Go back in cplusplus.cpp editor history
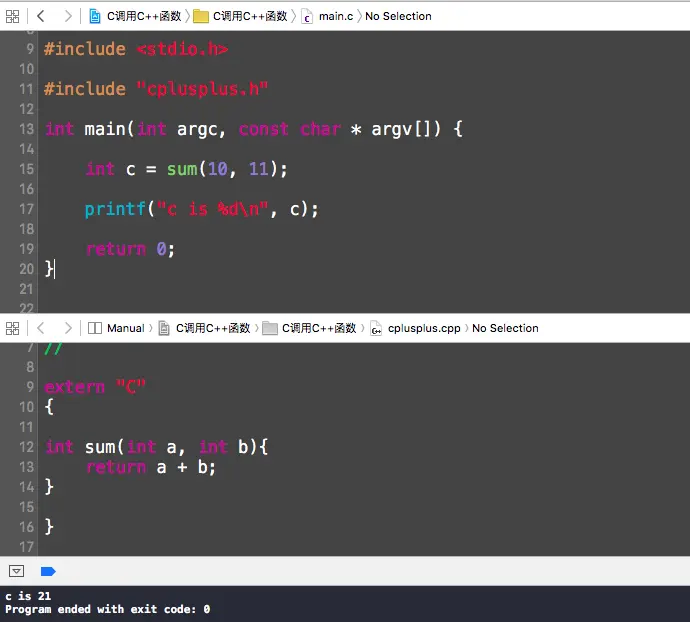The width and height of the screenshot is (690, 622). coord(41,328)
